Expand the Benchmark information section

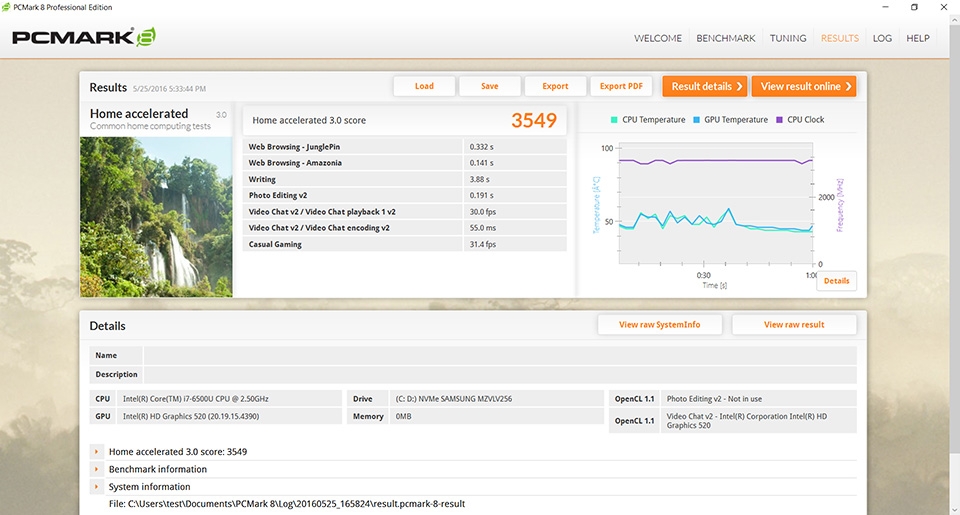tap(98, 469)
